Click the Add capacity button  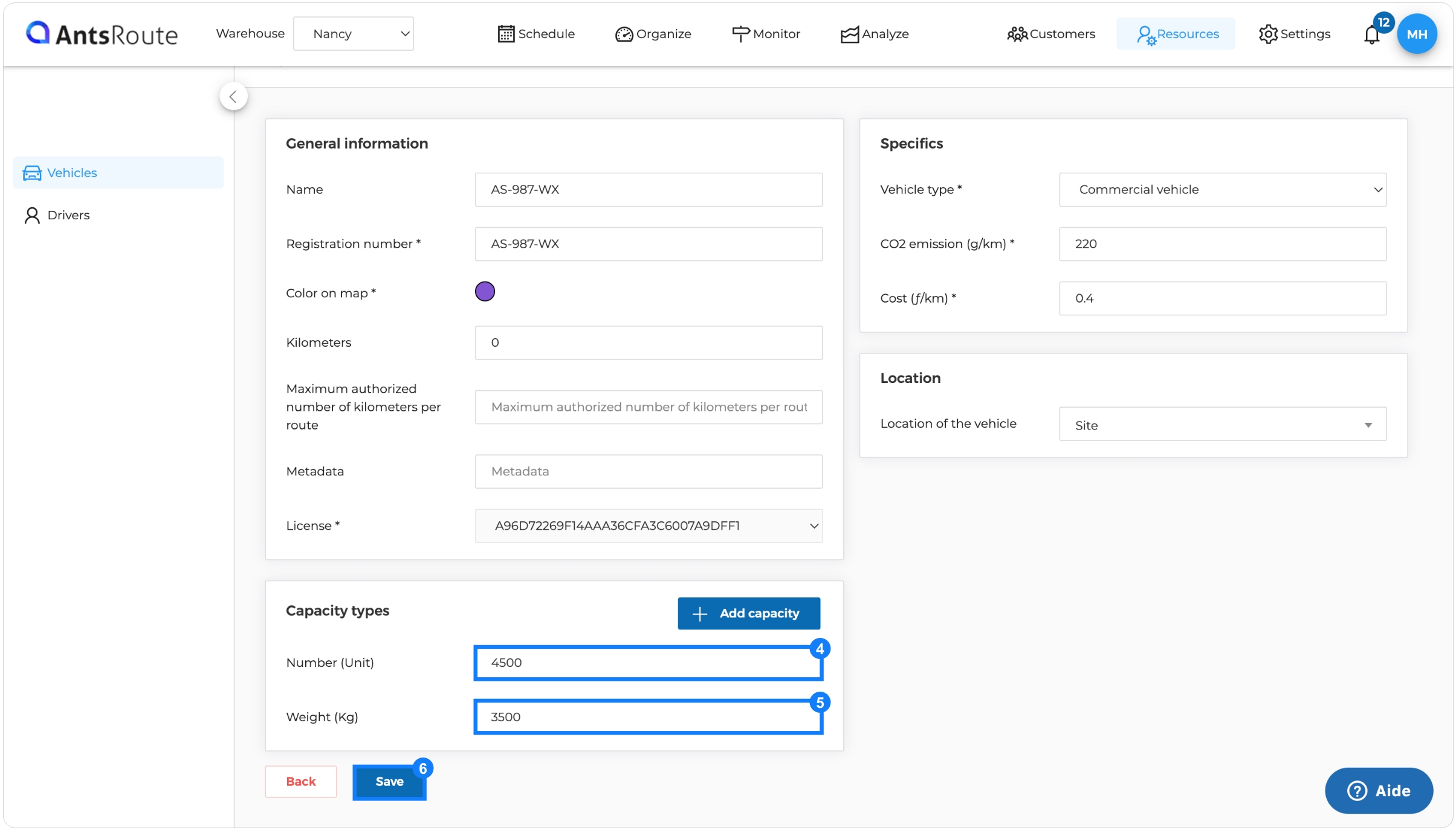(x=748, y=614)
